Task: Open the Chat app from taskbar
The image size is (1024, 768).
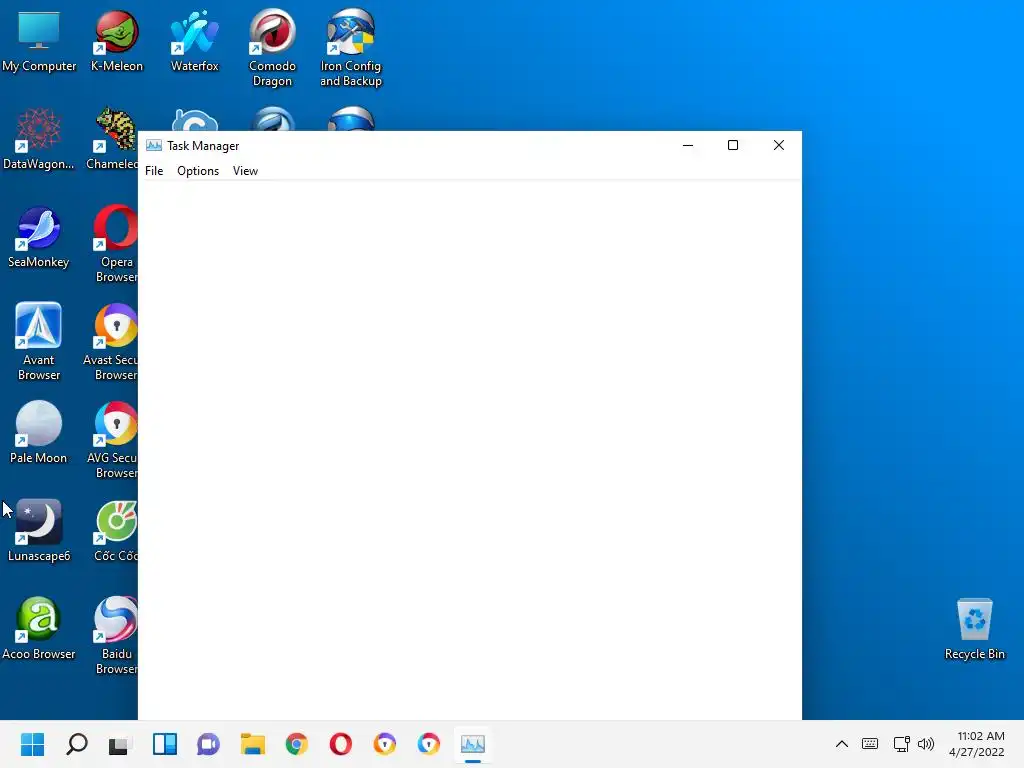Action: click(208, 744)
